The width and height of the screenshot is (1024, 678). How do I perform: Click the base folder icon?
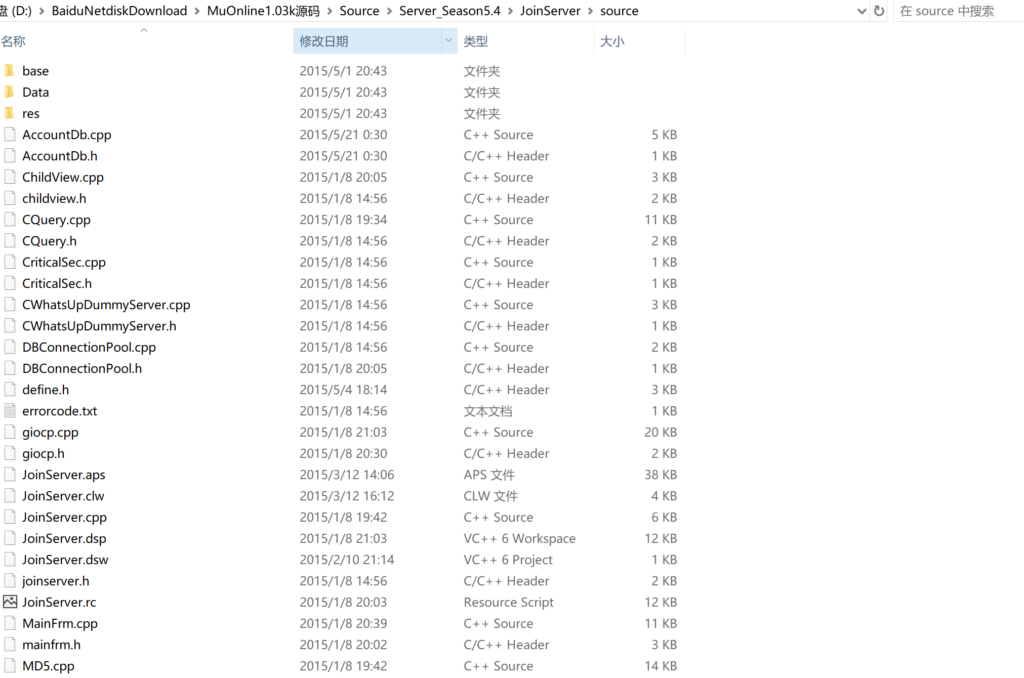10,71
